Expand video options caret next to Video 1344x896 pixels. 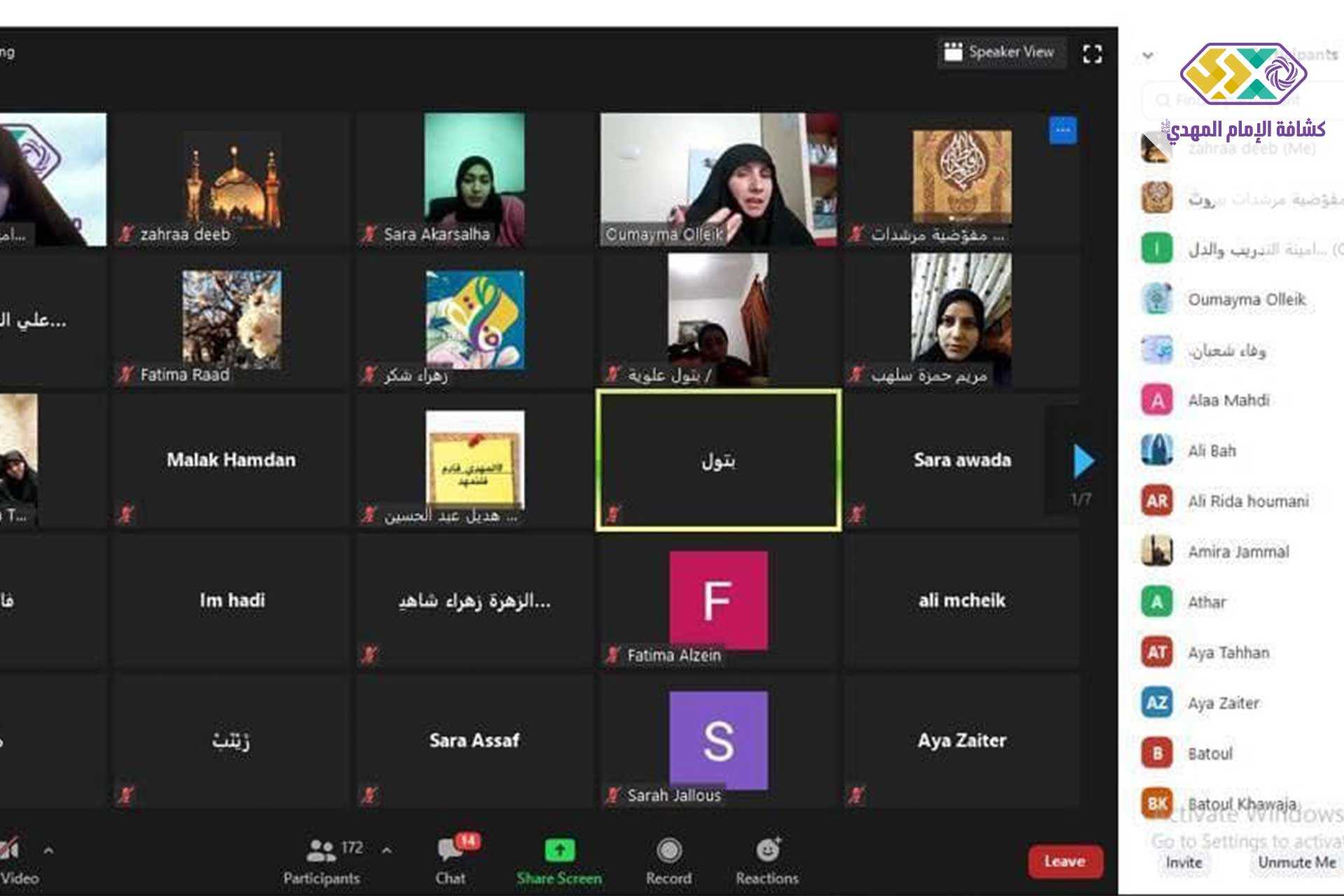[48, 850]
